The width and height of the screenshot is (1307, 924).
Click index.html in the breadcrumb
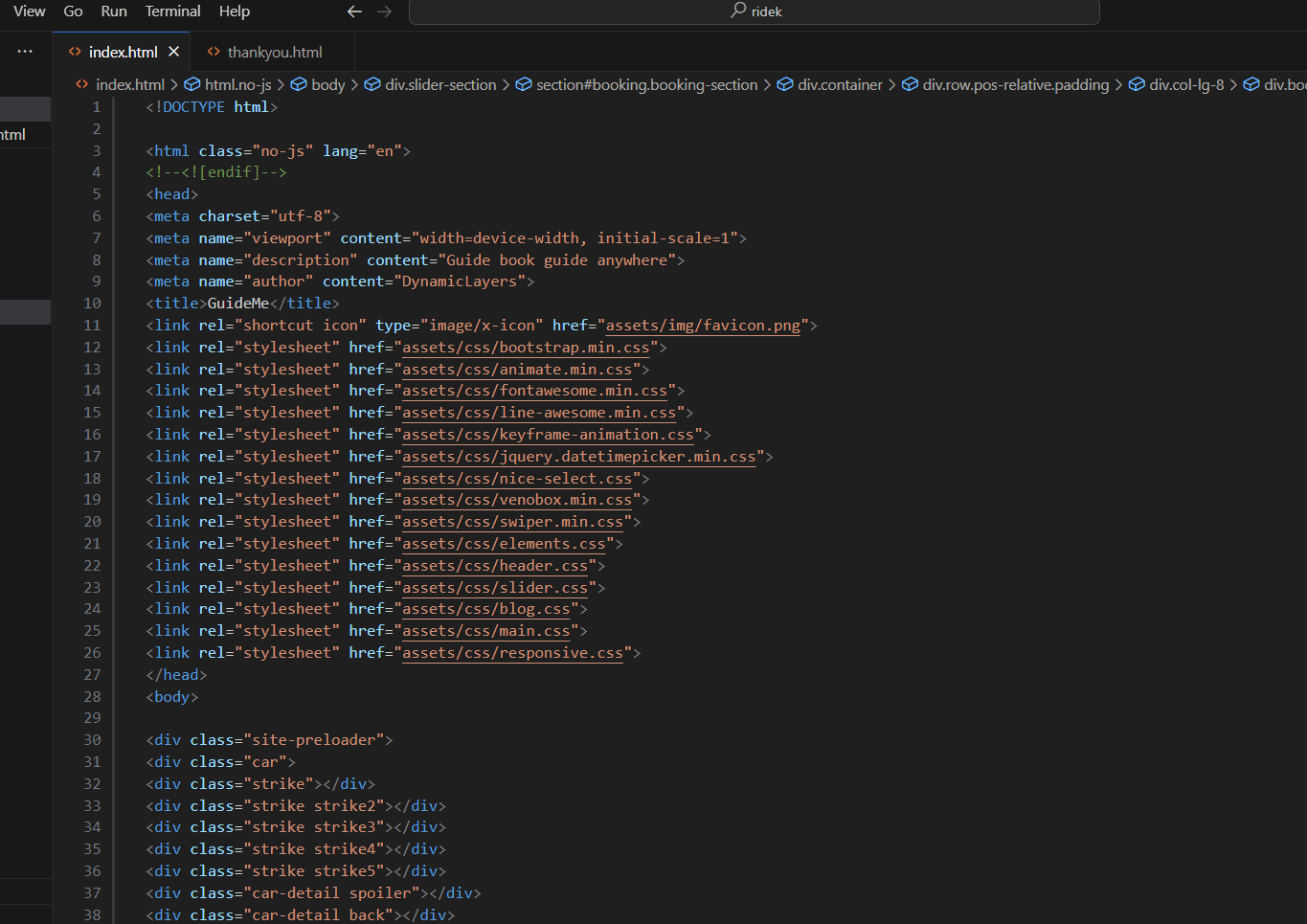coord(130,85)
